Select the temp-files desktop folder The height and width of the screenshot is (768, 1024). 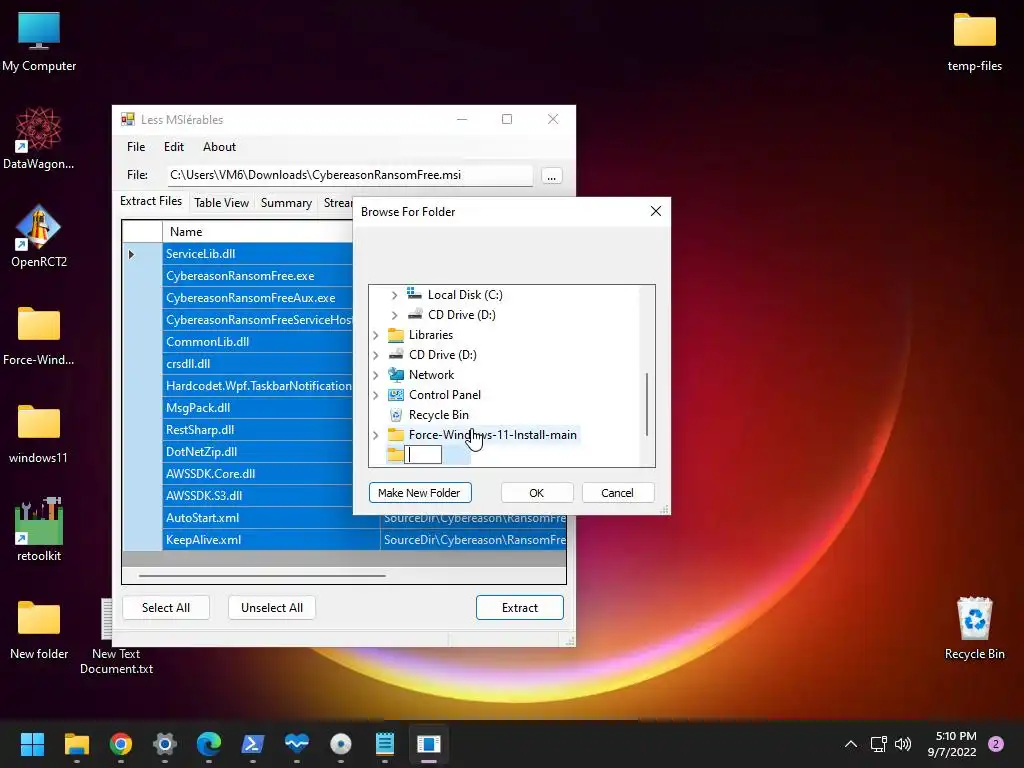(x=974, y=42)
